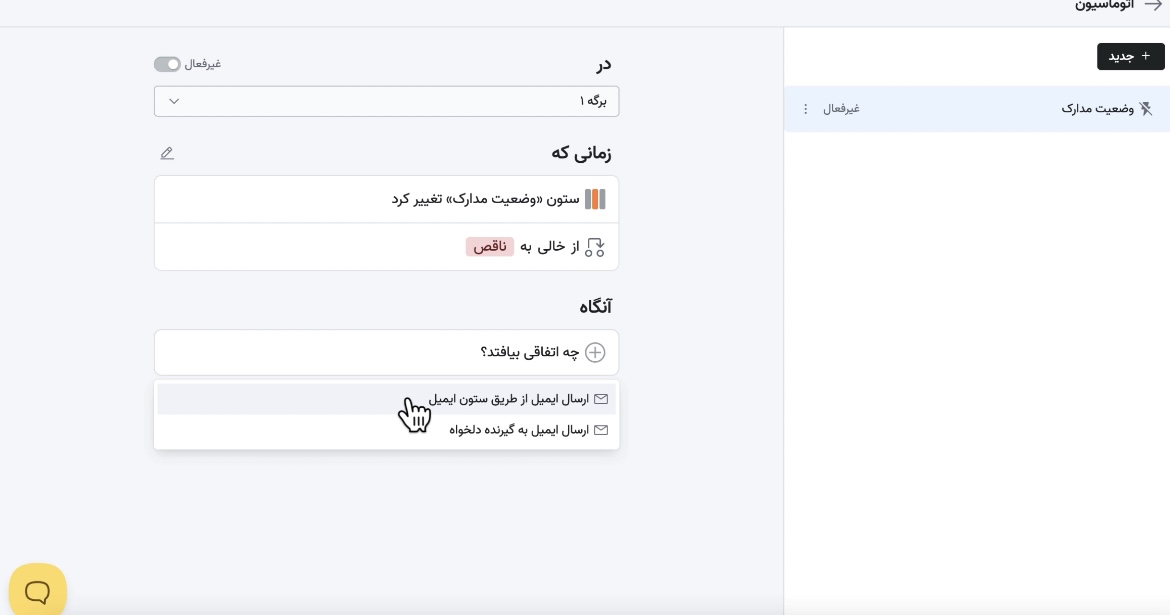Click the chevron arrow of sheet selector
The width and height of the screenshot is (1170, 615).
tap(174, 101)
